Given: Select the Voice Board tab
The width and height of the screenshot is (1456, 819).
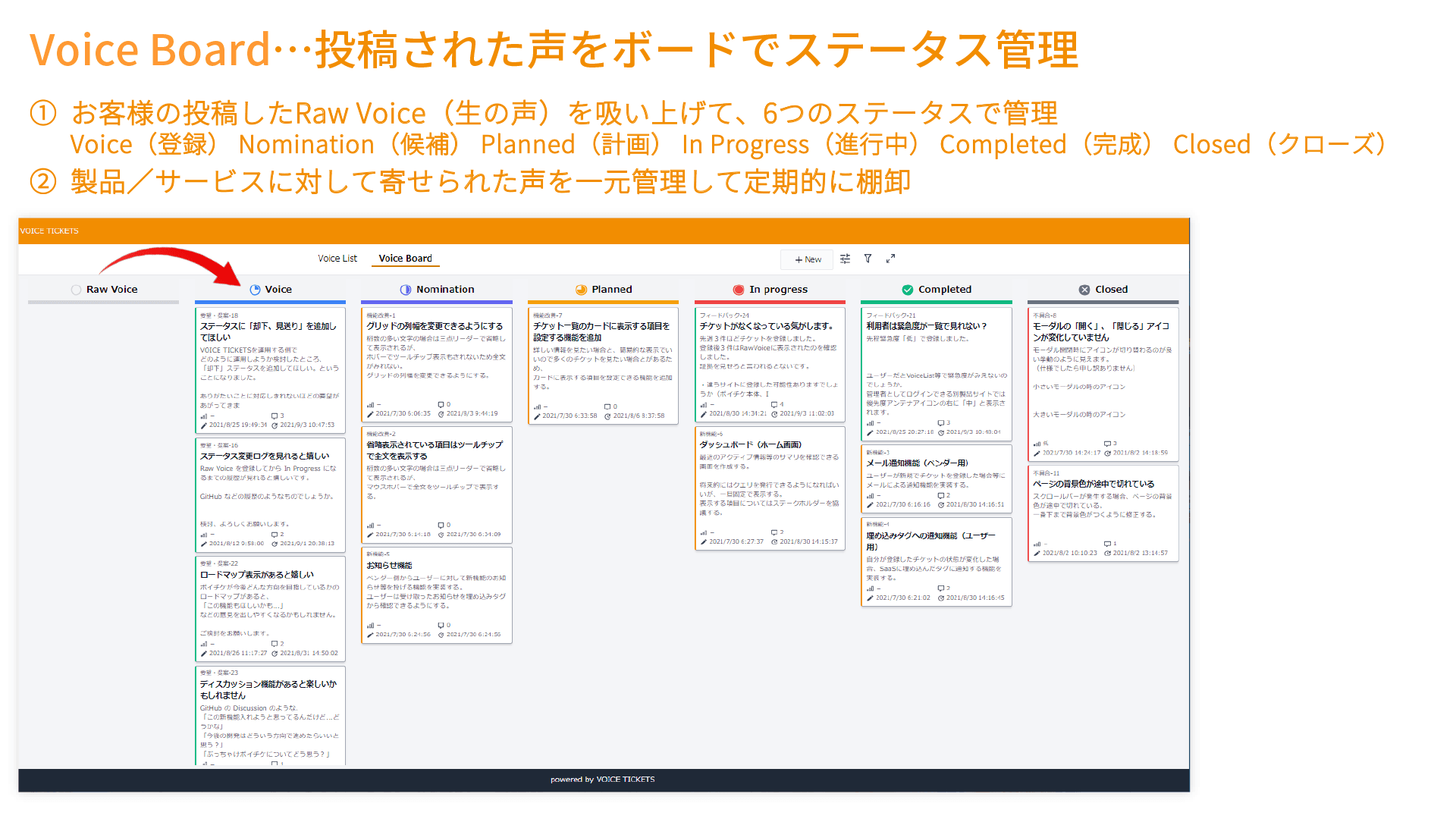Looking at the screenshot, I should click(x=405, y=259).
